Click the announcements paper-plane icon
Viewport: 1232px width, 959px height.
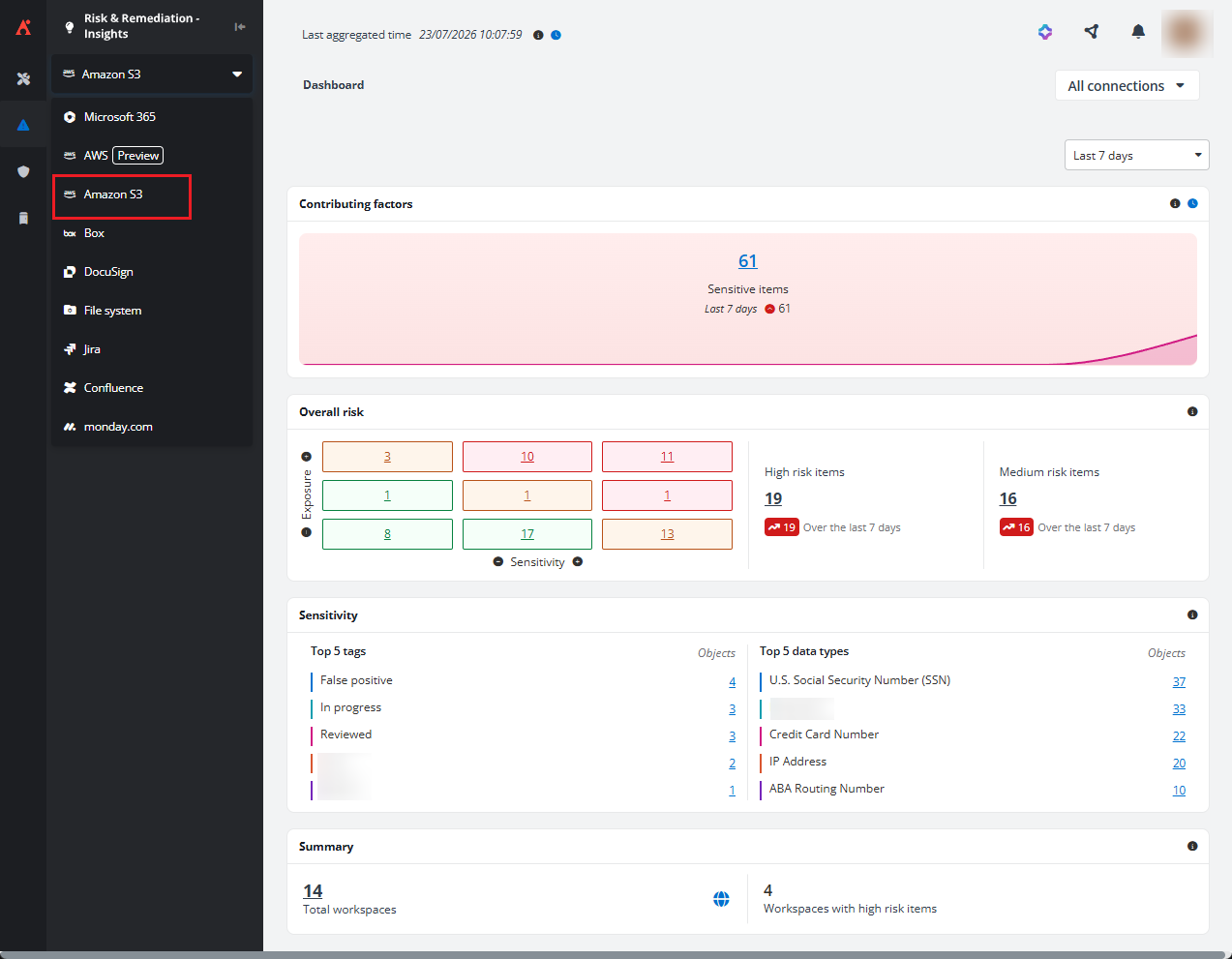point(1092,32)
